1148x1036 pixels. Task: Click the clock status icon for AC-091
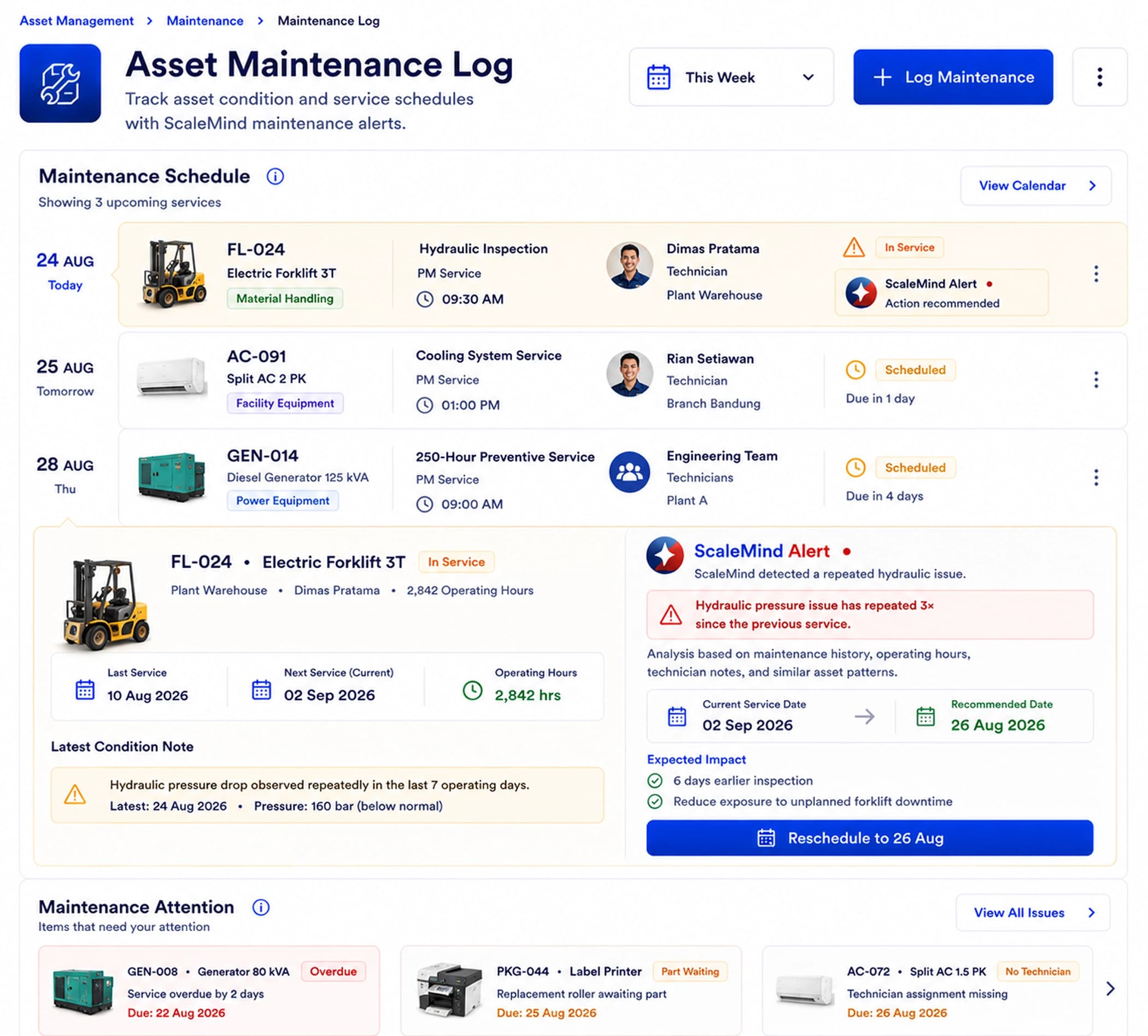pos(856,370)
